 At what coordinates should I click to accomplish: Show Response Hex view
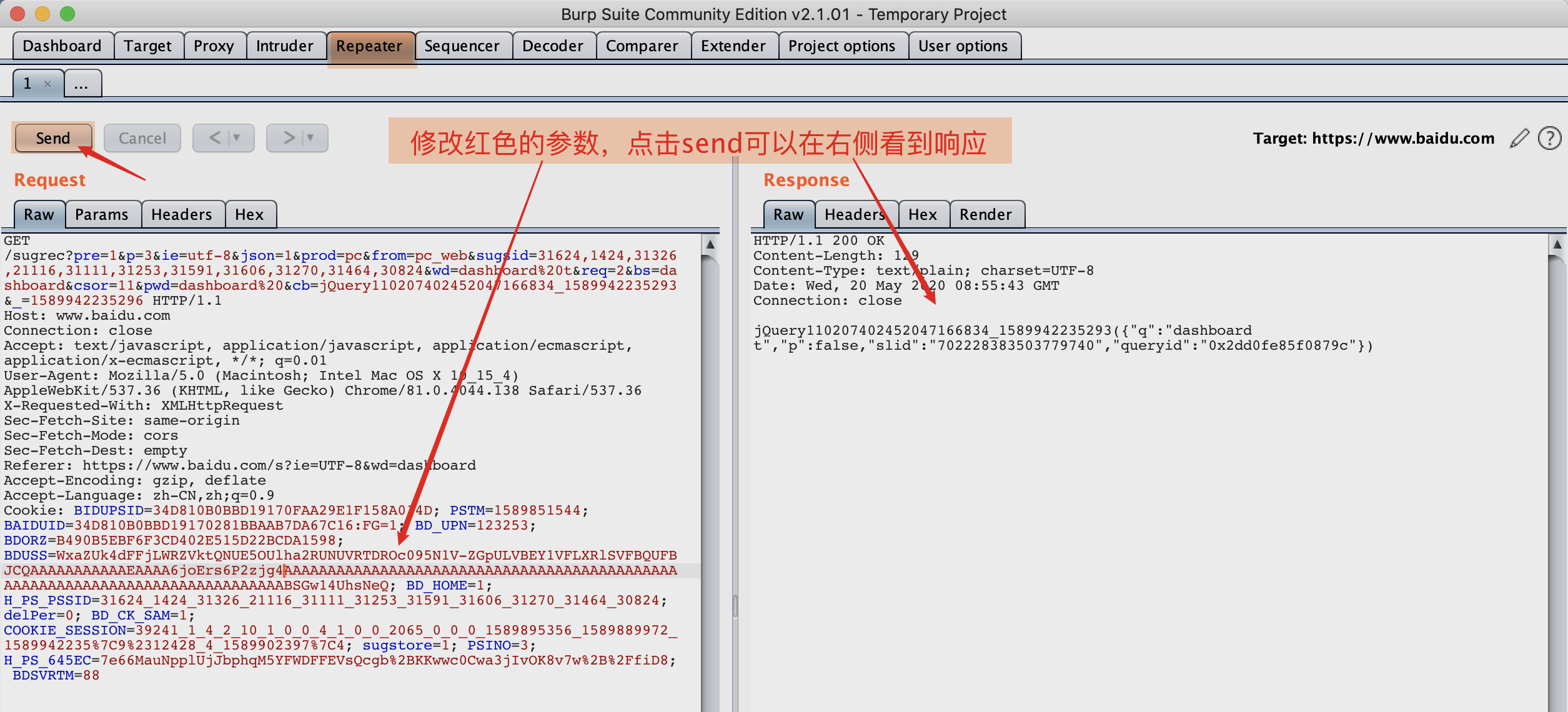(923, 215)
